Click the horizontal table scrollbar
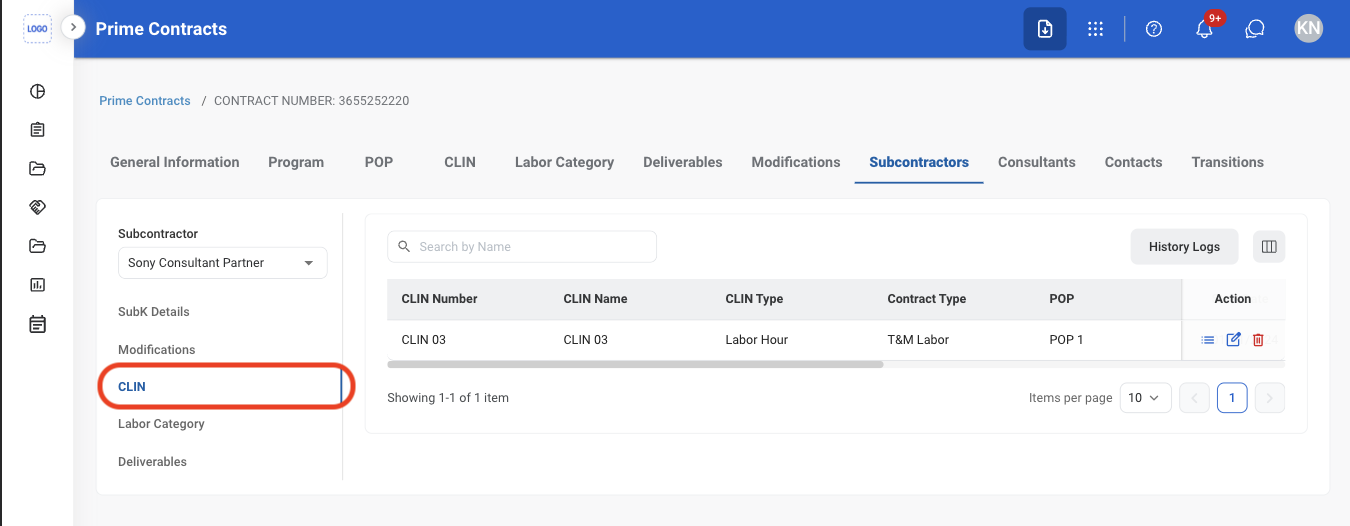Image resolution: width=1350 pixels, height=526 pixels. 635,364
